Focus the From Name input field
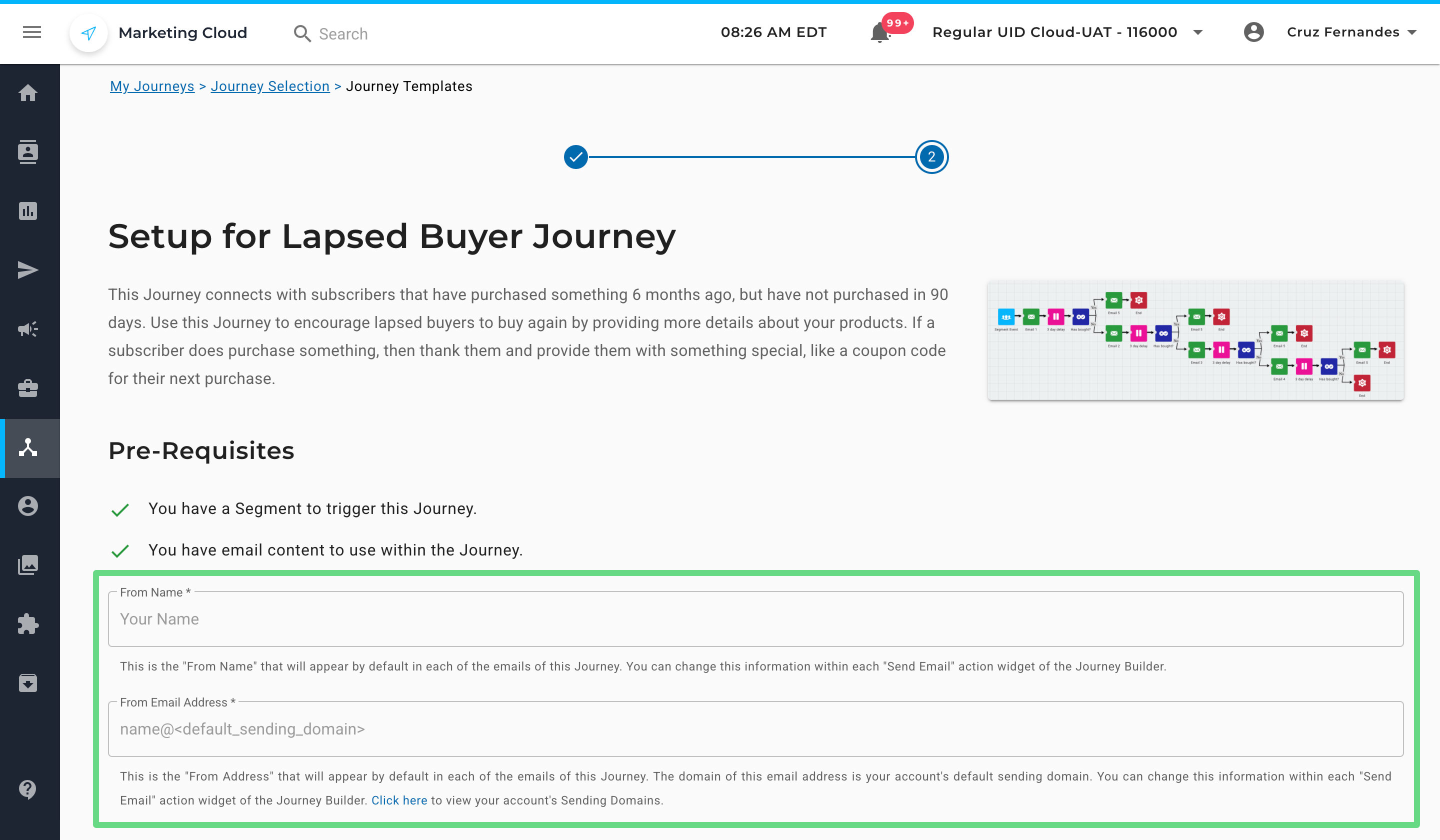Viewport: 1440px width, 840px height. (x=755, y=619)
